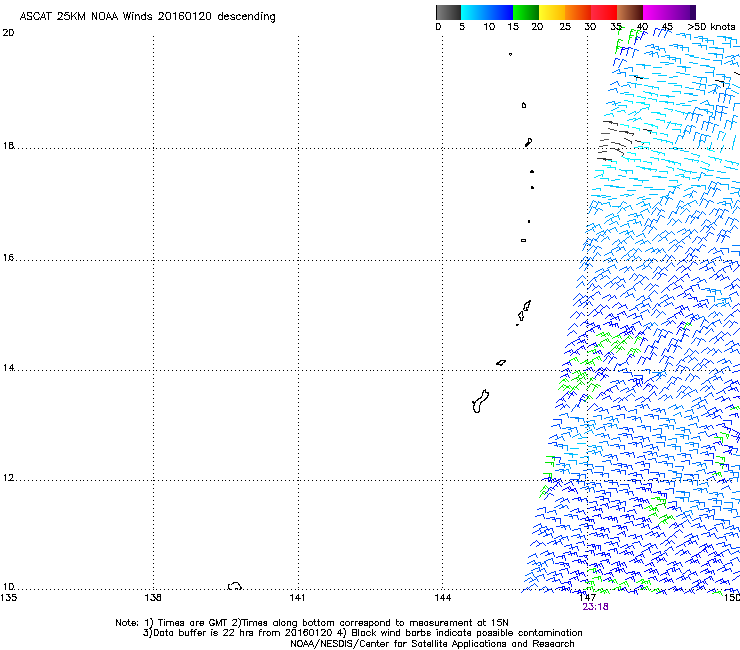Click the island outline just above 18N
740x650 pixels.
click(x=529, y=142)
